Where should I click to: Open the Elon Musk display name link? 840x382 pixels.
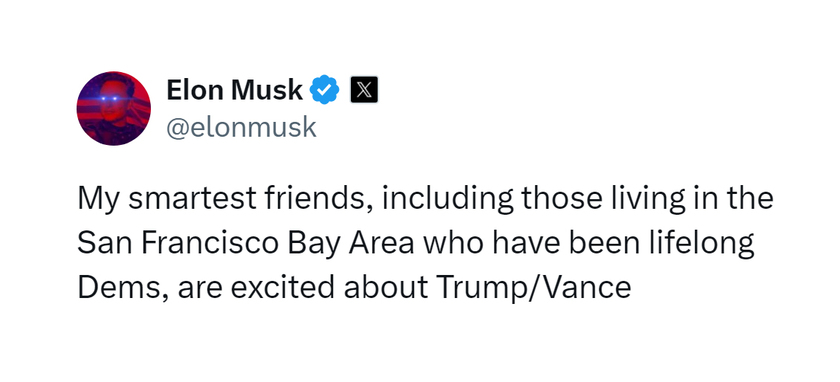(x=235, y=89)
